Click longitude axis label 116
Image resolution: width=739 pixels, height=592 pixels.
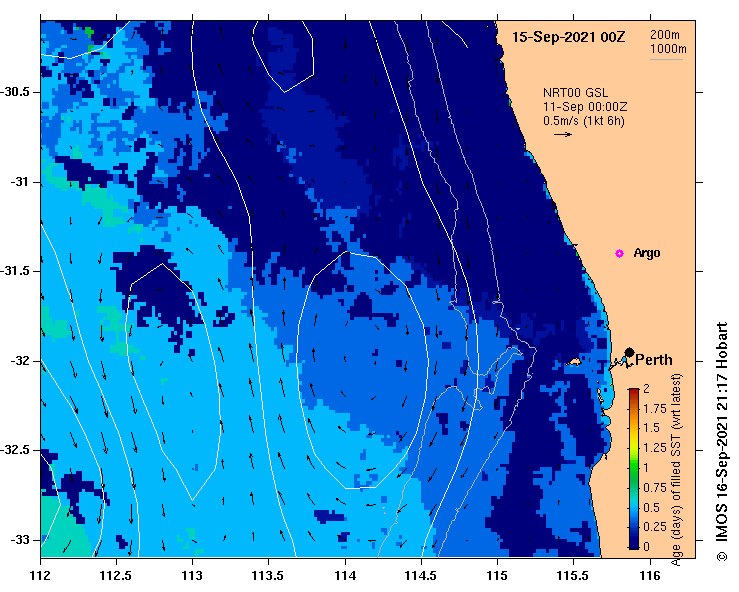650,576
